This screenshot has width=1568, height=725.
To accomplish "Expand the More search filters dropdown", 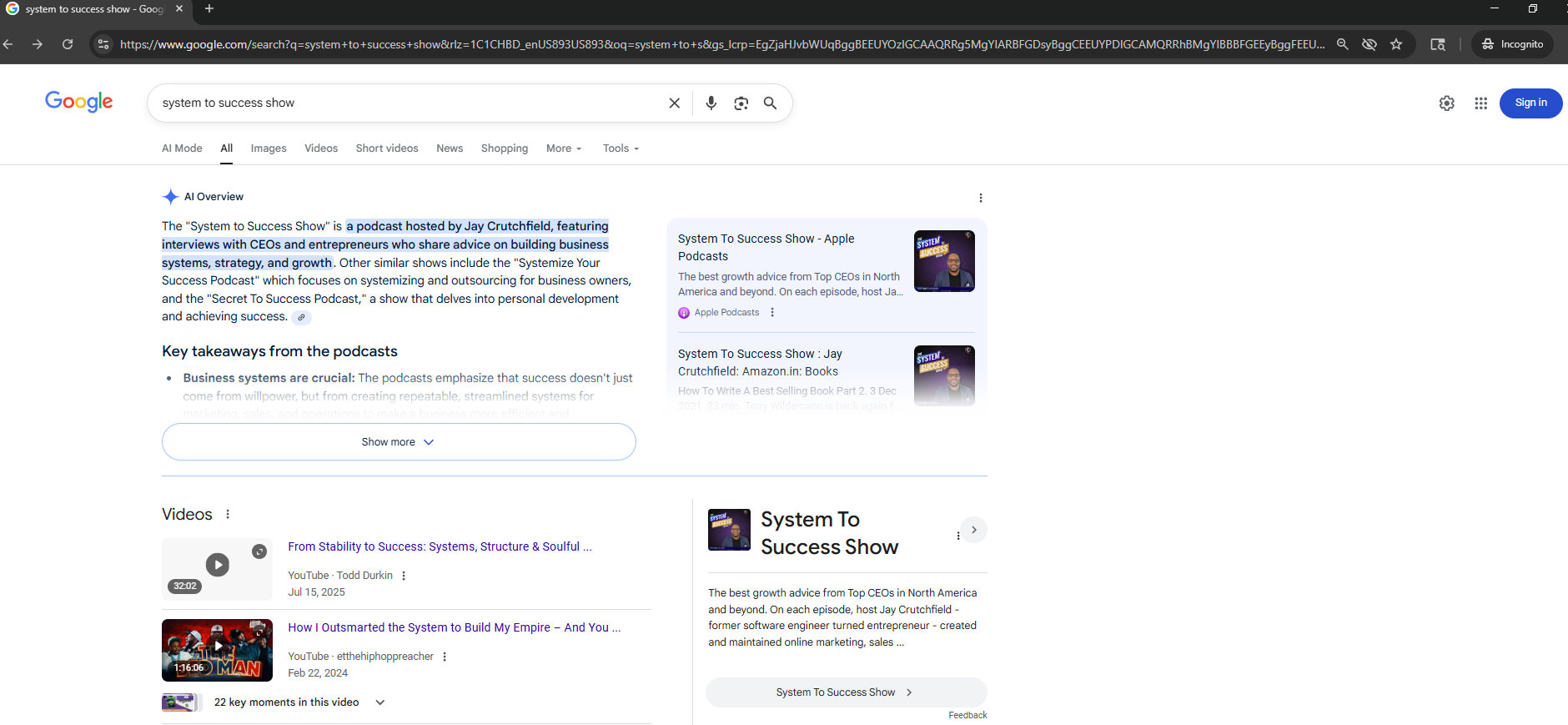I will click(564, 149).
